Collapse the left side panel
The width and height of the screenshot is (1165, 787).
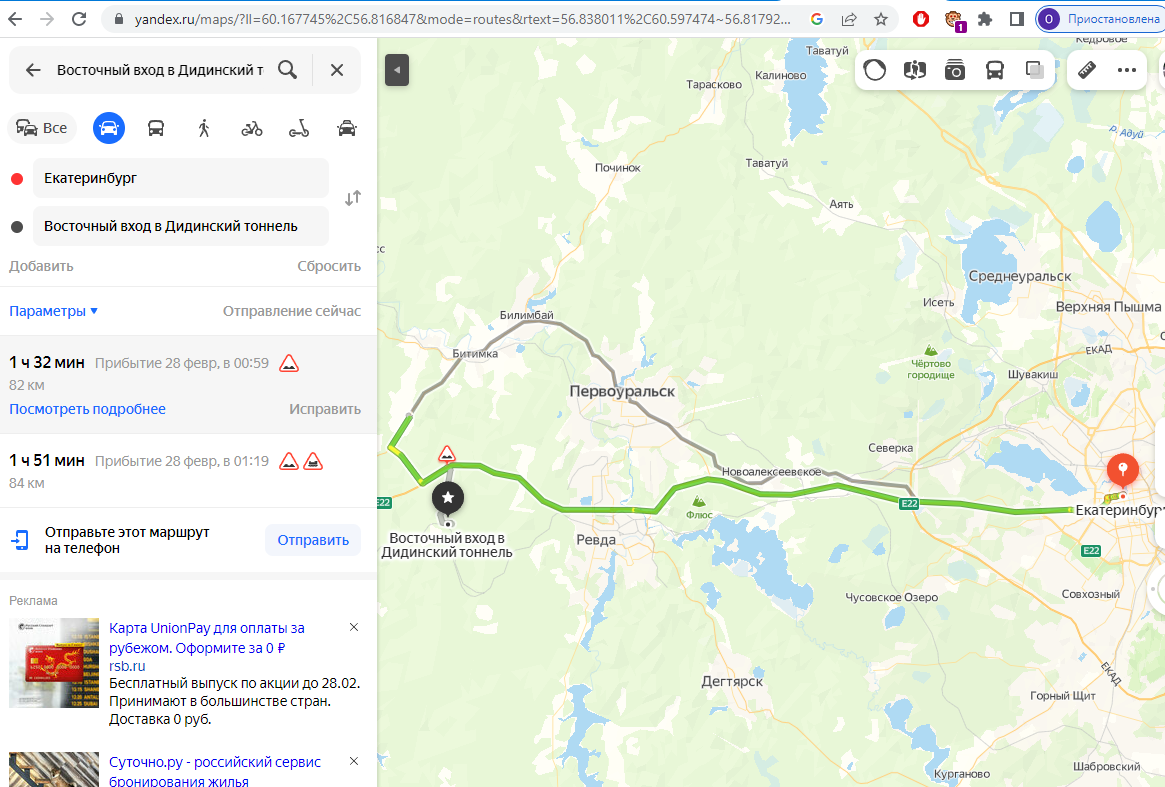pyautogui.click(x=397, y=70)
